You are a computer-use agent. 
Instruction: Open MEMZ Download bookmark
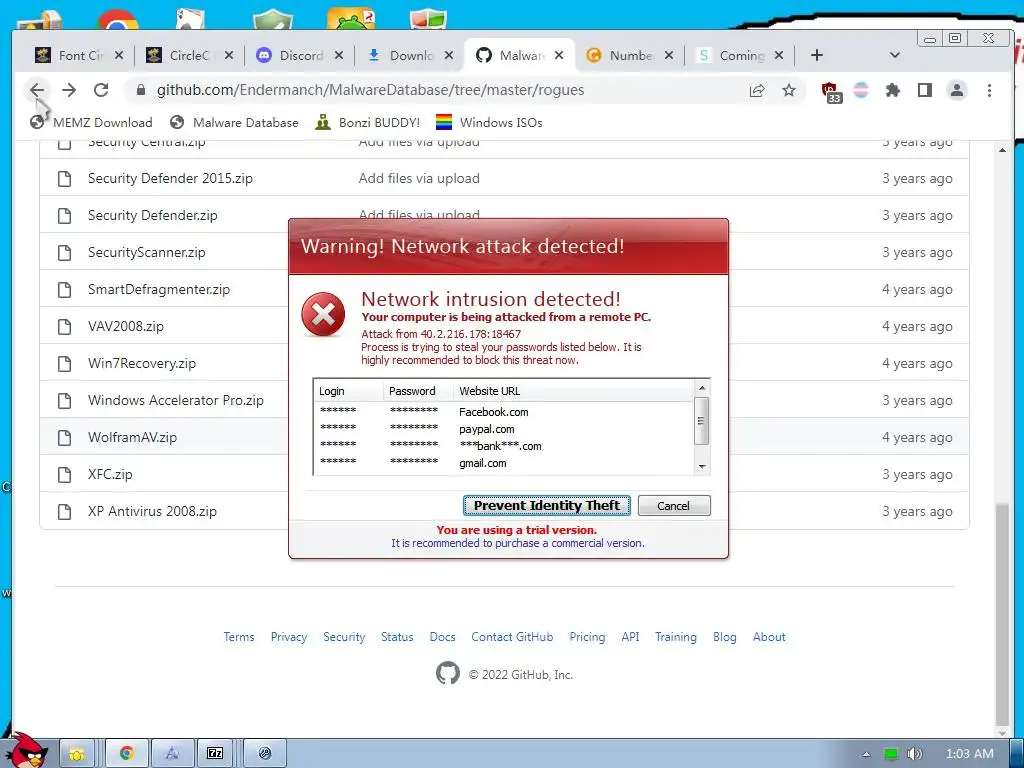coord(91,123)
